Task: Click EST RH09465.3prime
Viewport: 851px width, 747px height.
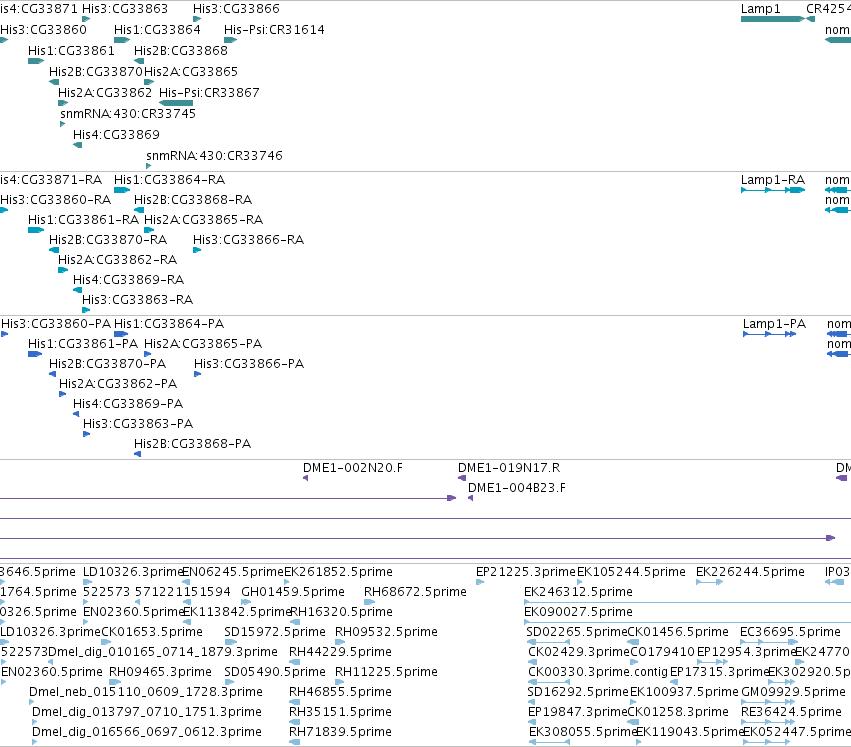Action: pos(161,673)
